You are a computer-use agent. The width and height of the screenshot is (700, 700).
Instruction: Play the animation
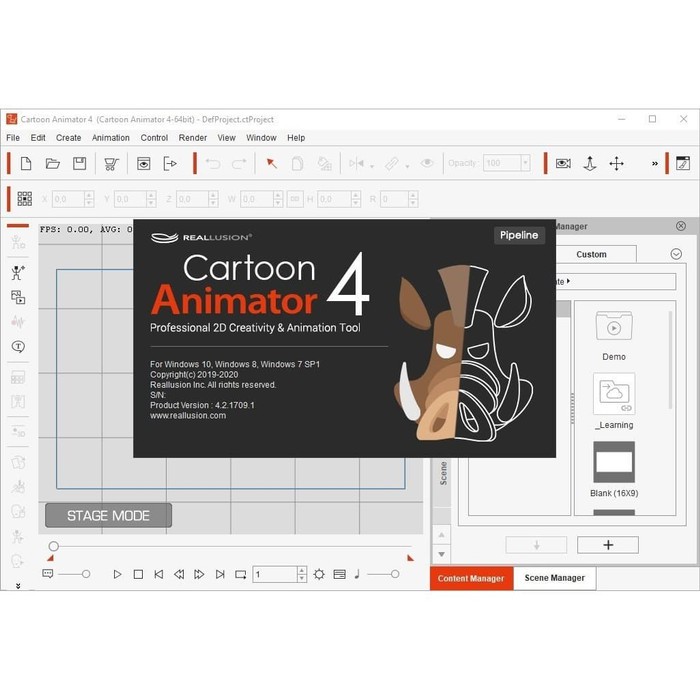tap(117, 574)
